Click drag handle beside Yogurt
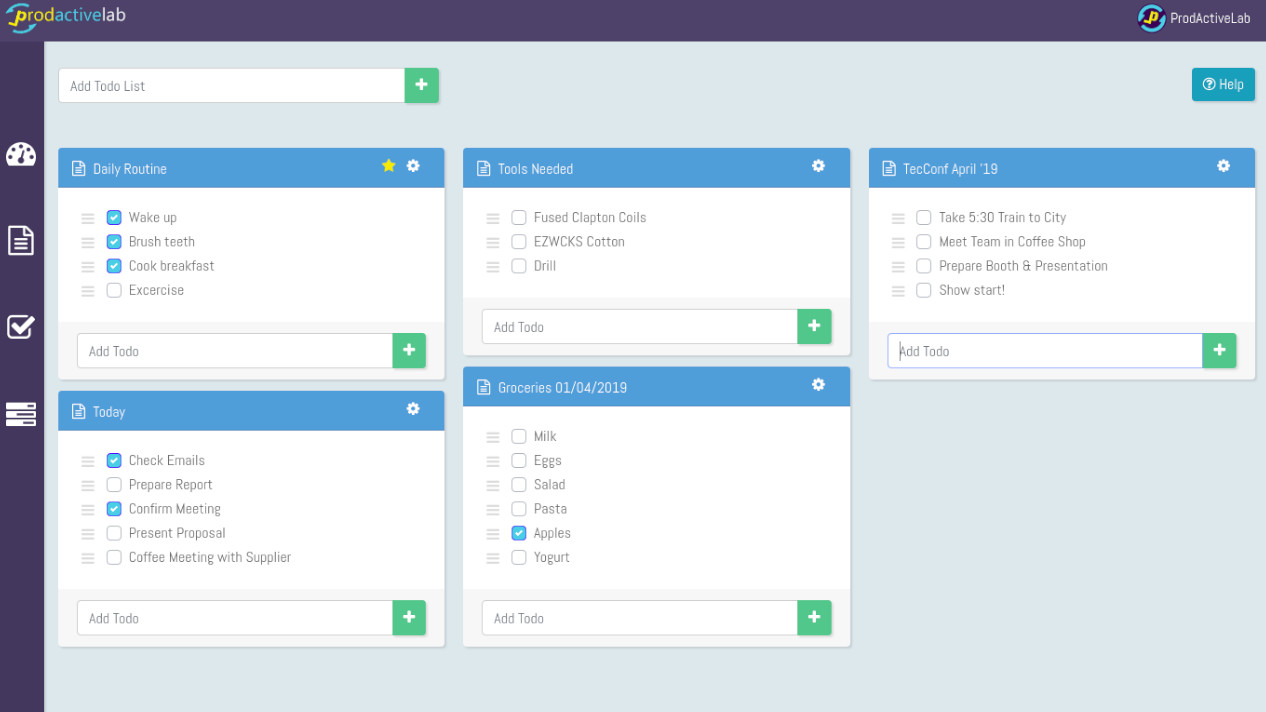The image size is (1266, 712). (x=493, y=558)
